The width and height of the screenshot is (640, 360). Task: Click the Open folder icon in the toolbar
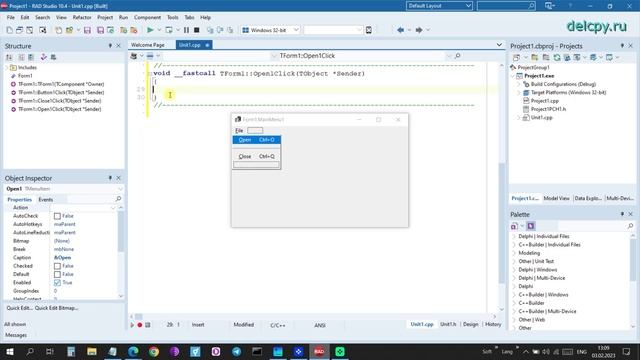tap(69, 30)
